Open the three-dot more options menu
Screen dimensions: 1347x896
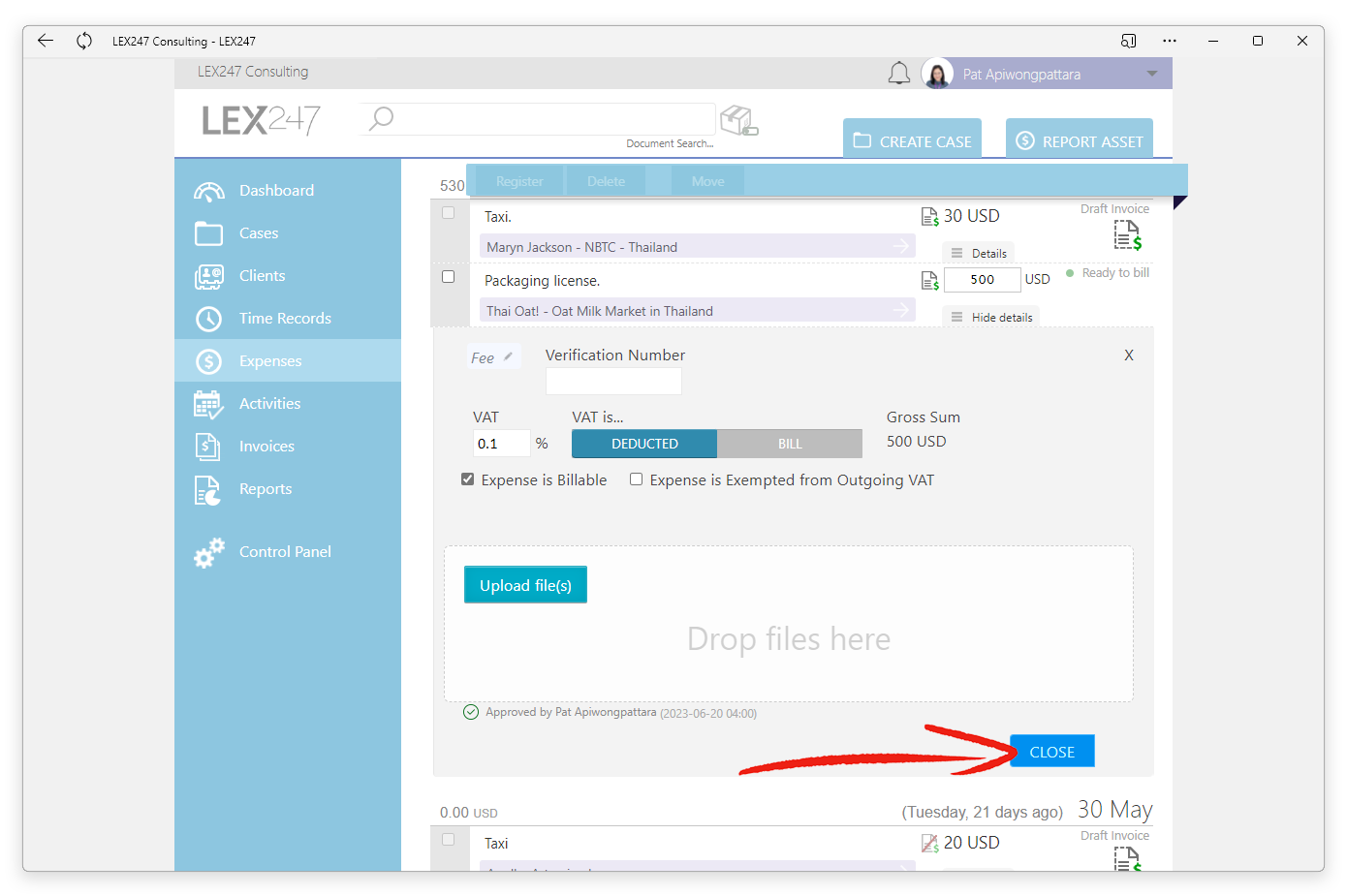(x=1170, y=41)
